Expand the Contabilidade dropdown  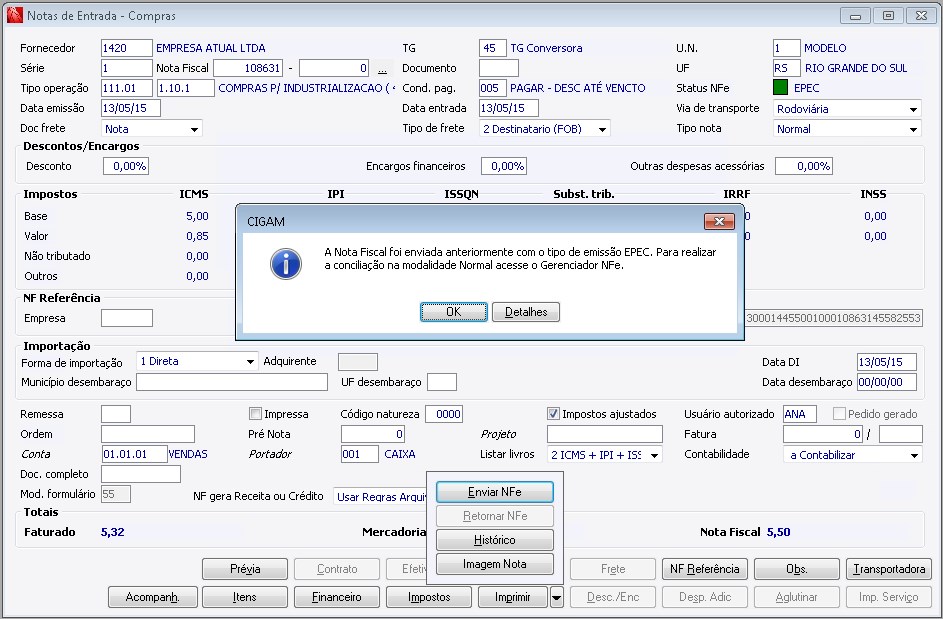pos(914,455)
